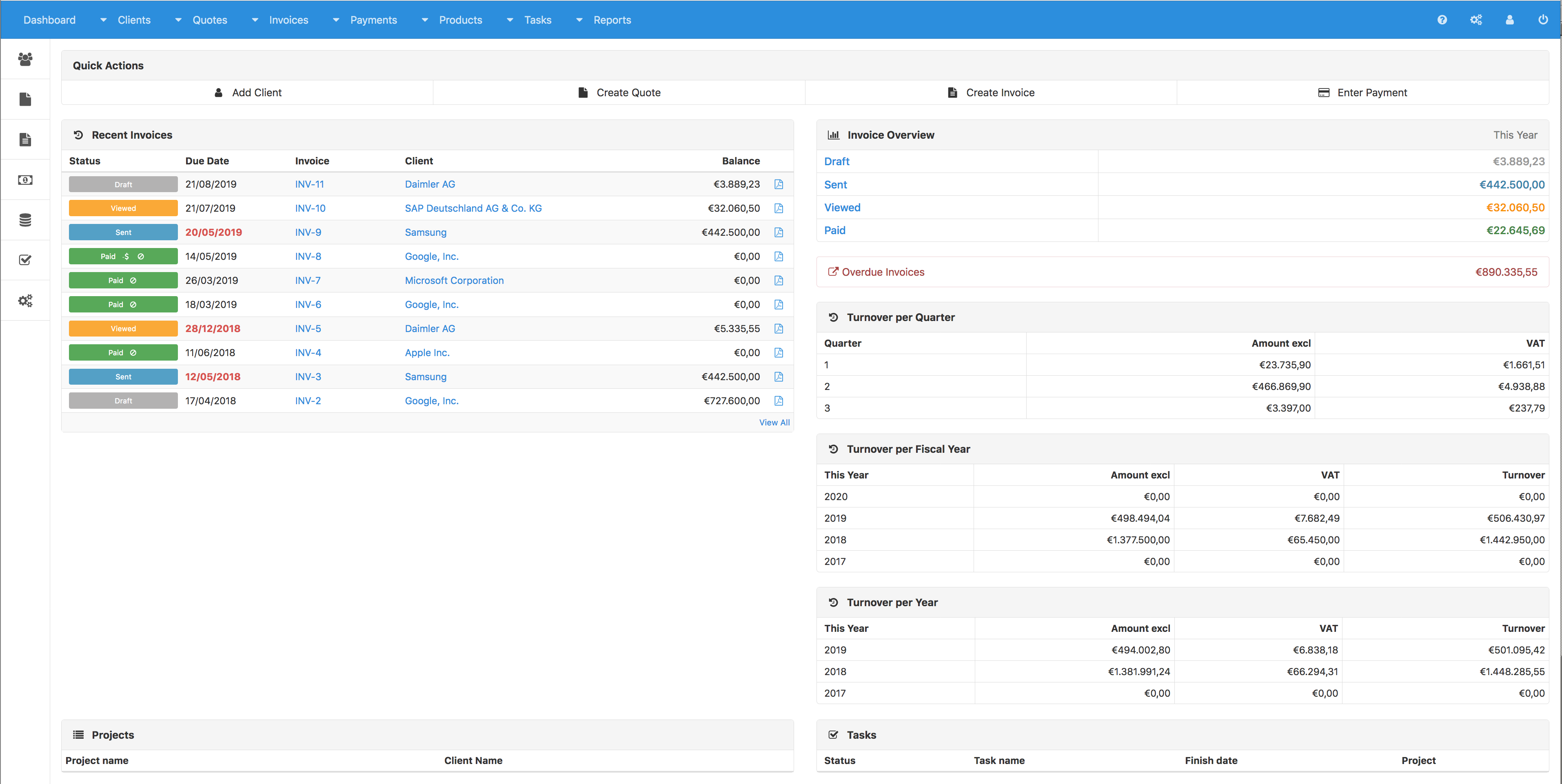Open Viewed invoices in Invoice Overview

[x=842, y=207]
